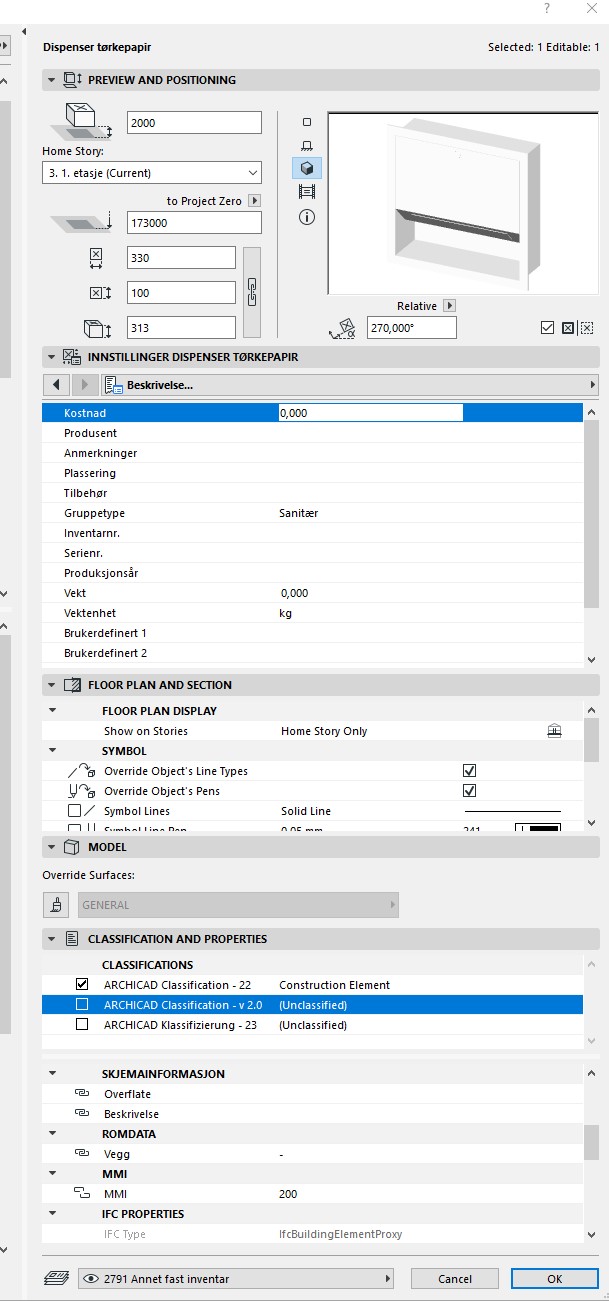Open the object info preview icon
This screenshot has width=609, height=1301.
307,217
